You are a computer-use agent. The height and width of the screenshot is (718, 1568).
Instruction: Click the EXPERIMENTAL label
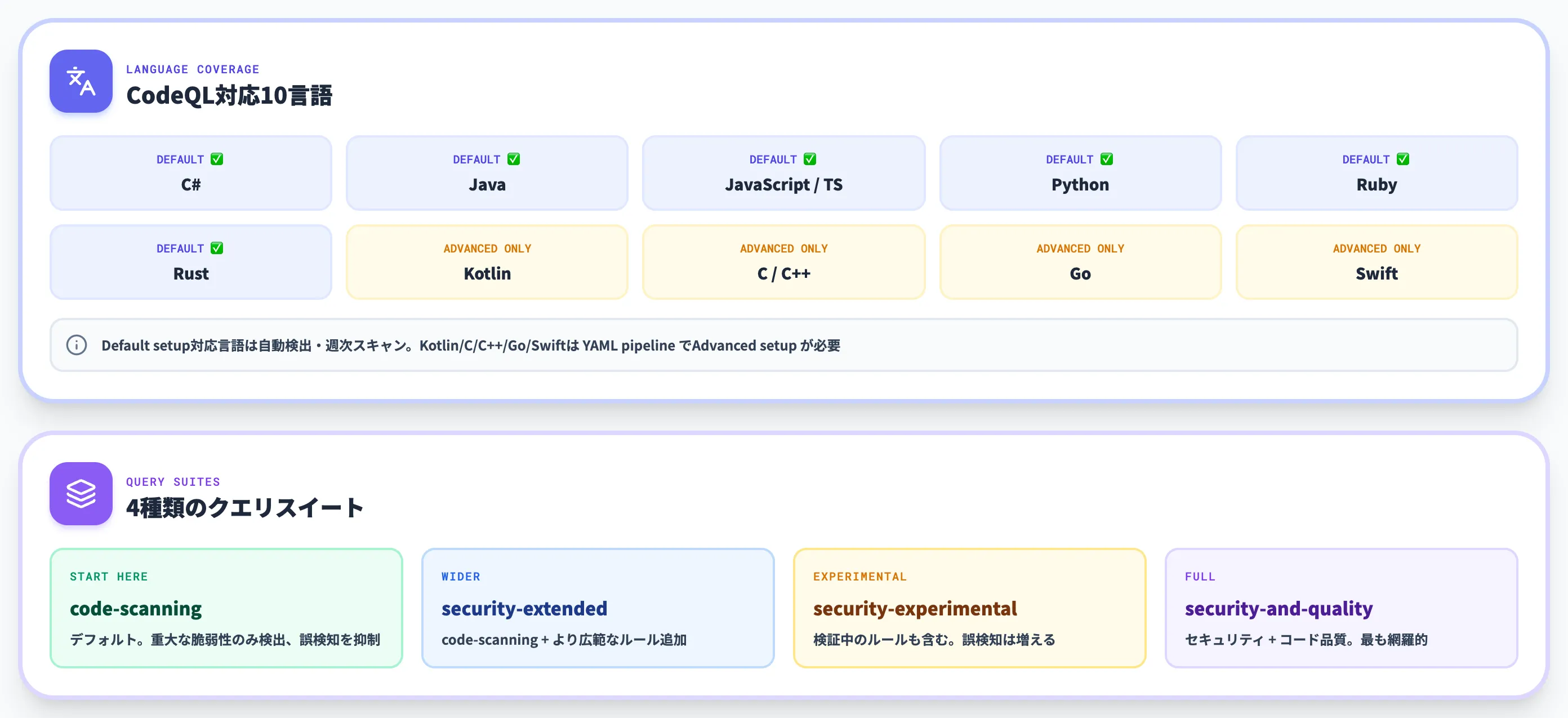pyautogui.click(x=859, y=576)
